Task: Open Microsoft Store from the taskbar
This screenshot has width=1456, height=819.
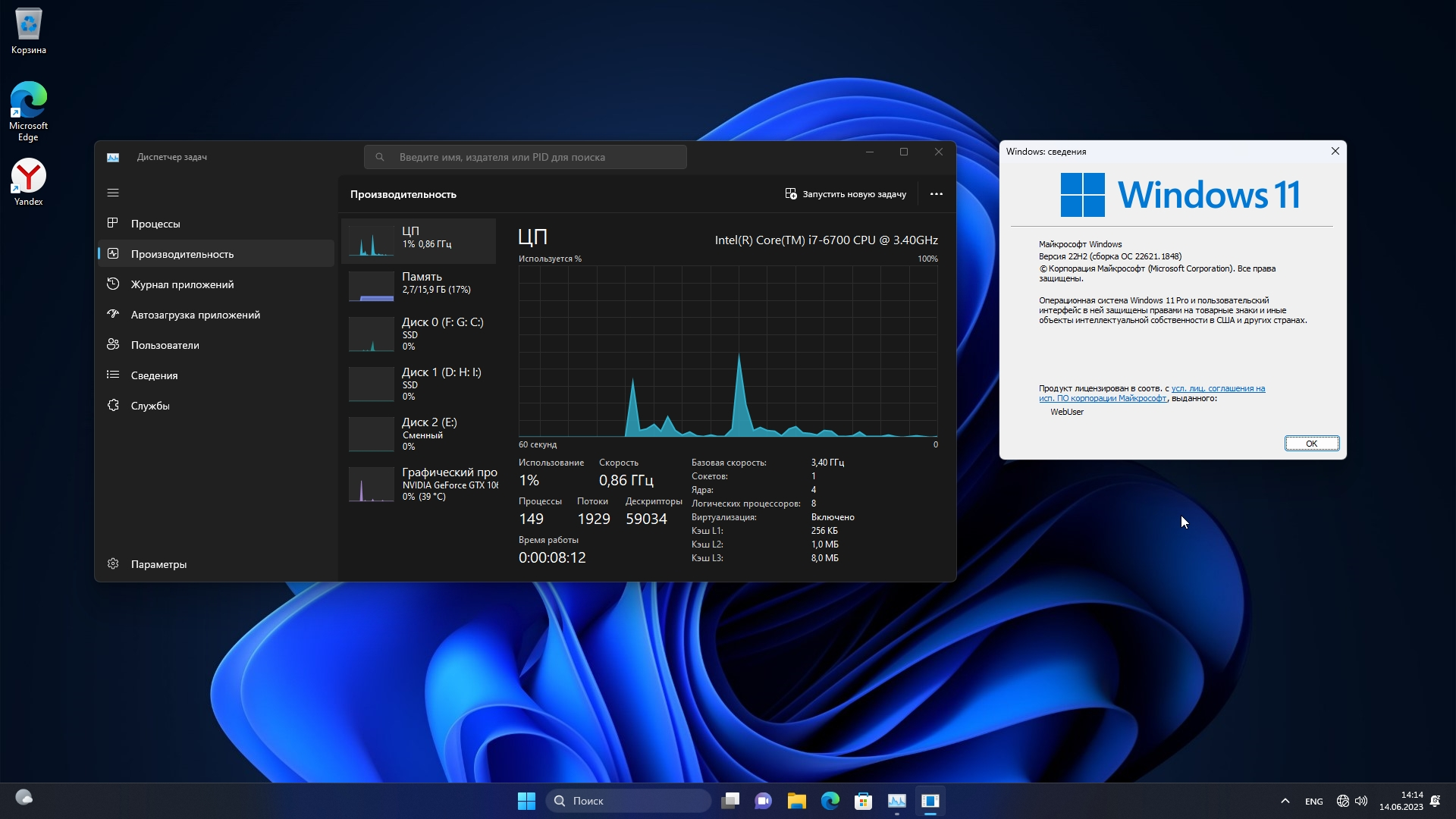Action: (x=863, y=801)
